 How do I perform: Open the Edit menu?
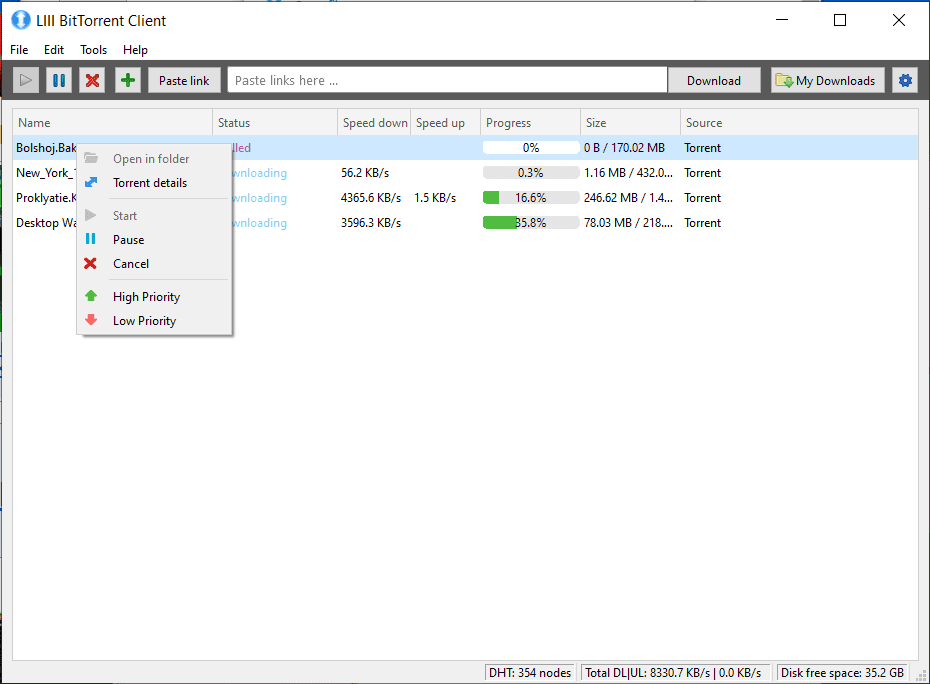coord(54,50)
